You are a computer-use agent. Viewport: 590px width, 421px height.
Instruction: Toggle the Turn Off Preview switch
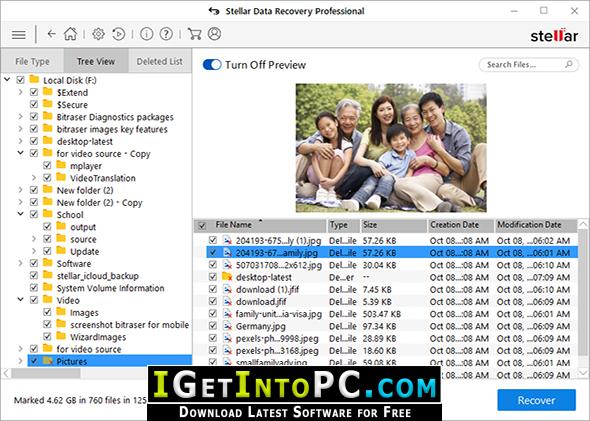(212, 65)
